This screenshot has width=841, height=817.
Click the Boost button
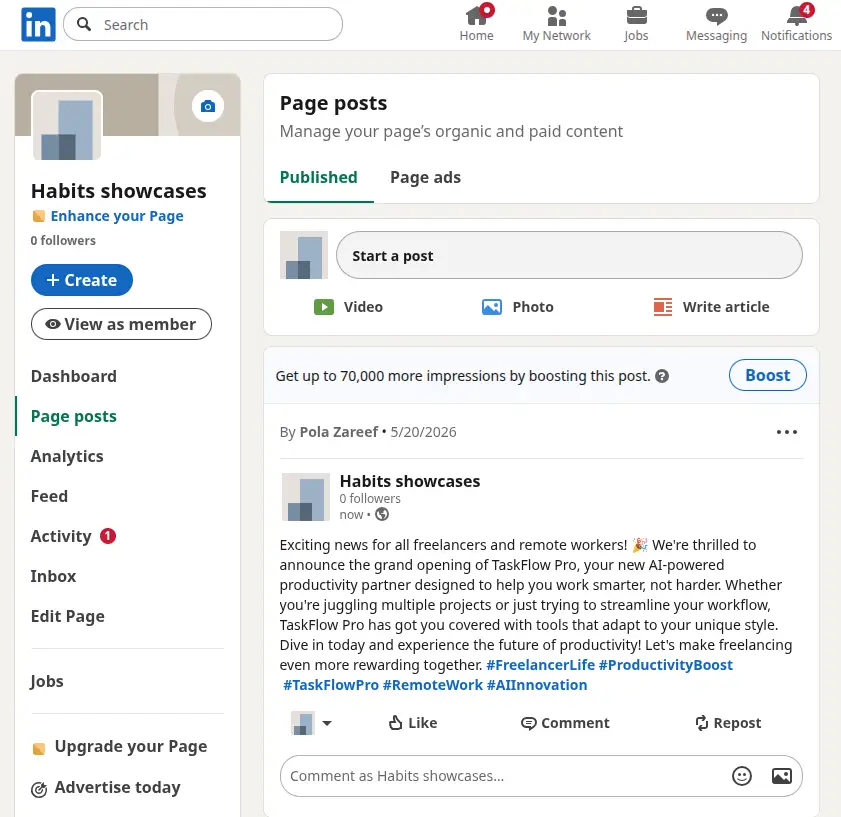click(768, 375)
